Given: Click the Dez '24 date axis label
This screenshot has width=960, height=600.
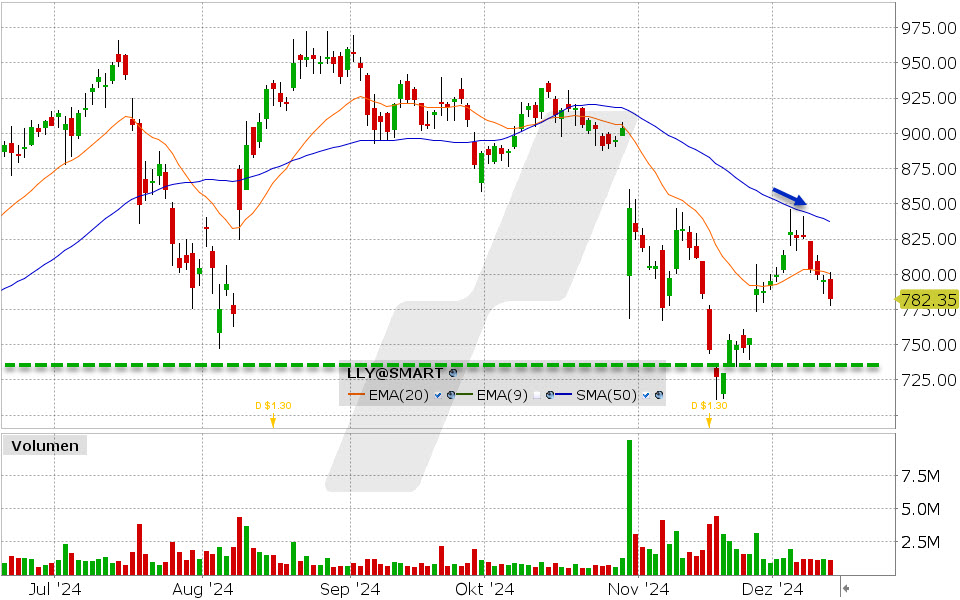Looking at the screenshot, I should click(x=772, y=589).
